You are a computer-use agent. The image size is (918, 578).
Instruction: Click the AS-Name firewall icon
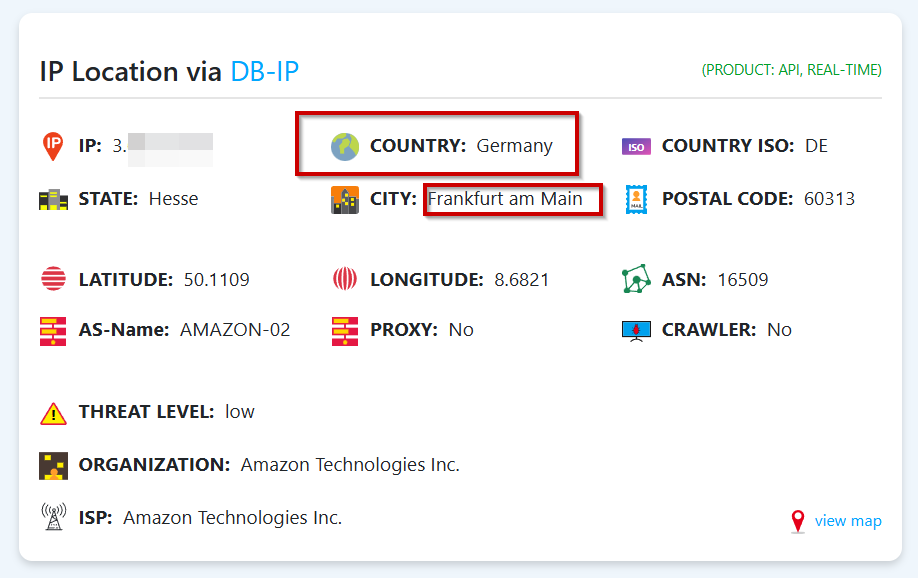tap(53, 331)
